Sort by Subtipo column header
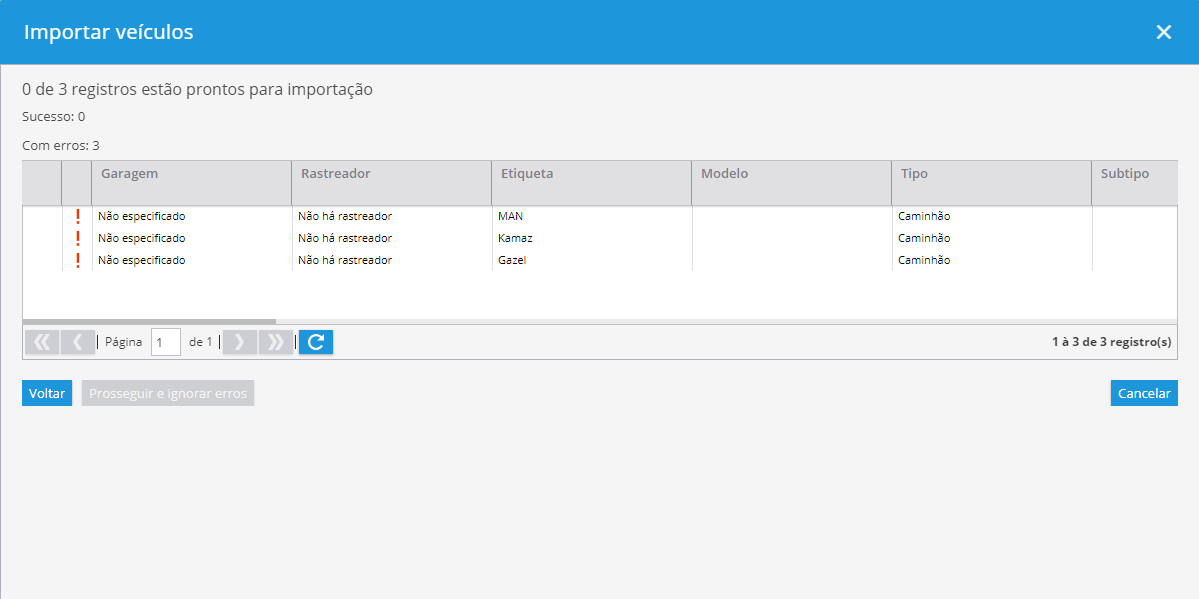The height and width of the screenshot is (599, 1199). tap(1134, 183)
